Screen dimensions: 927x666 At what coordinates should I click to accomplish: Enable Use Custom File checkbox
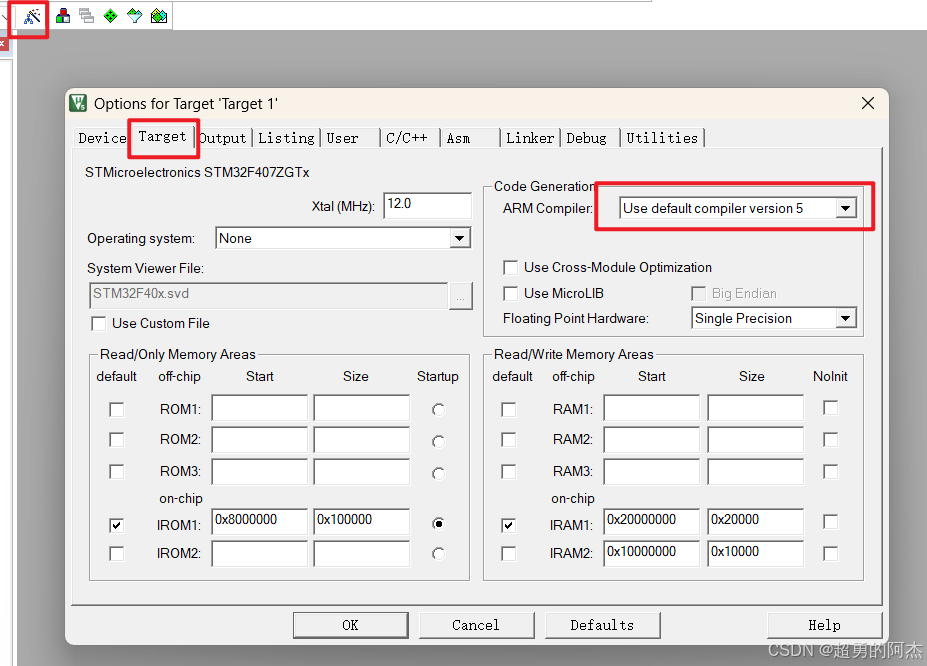[x=99, y=324]
